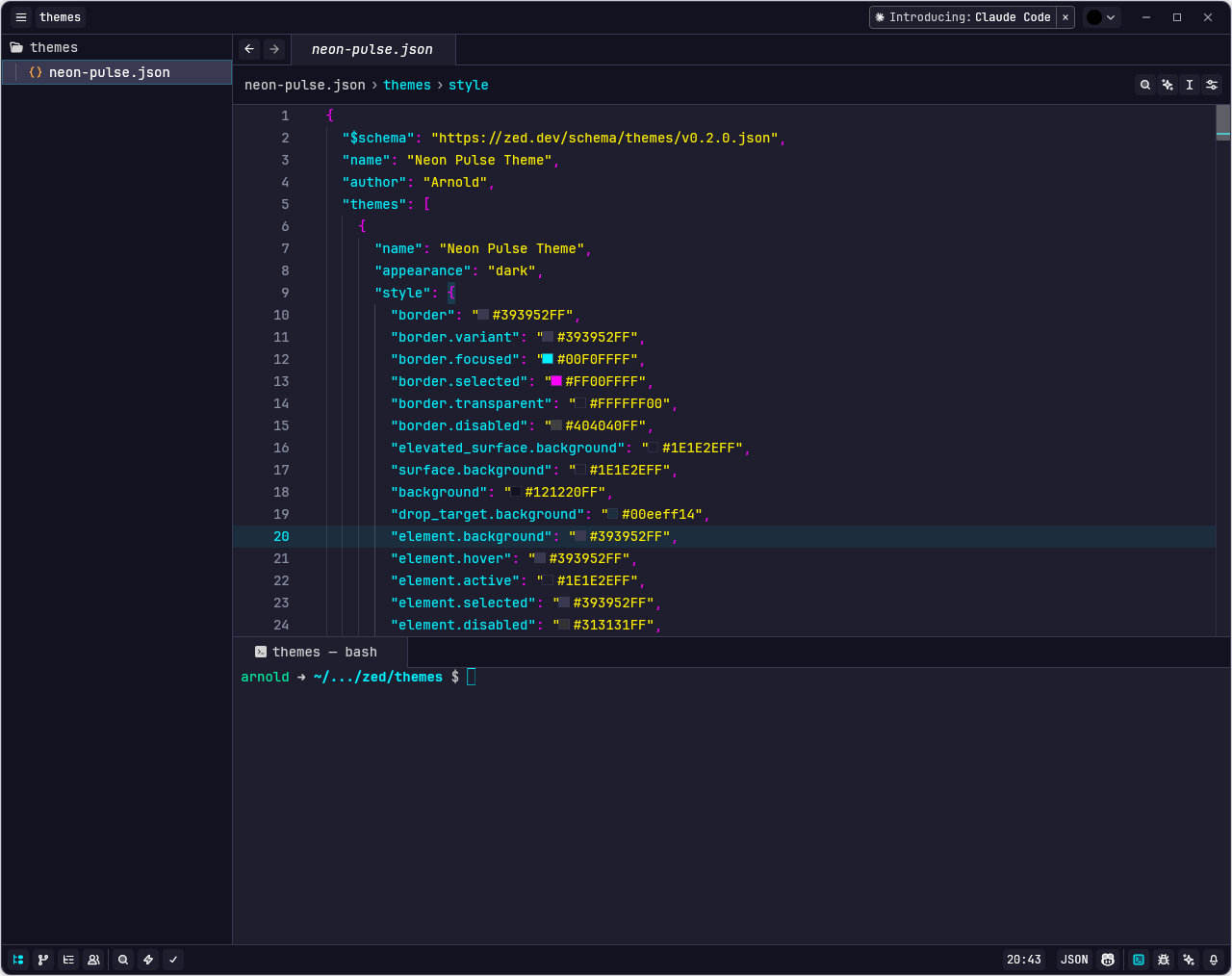Click the neon-pulse.json breadcrumb

pos(305,85)
